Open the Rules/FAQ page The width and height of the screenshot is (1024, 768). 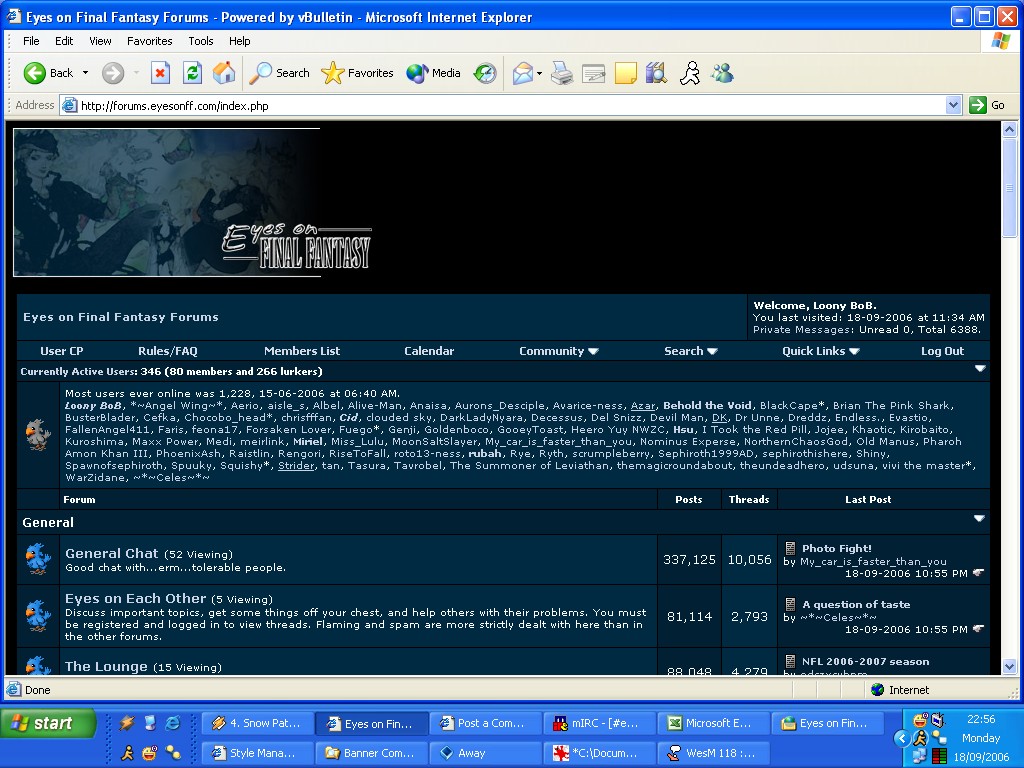click(x=168, y=351)
